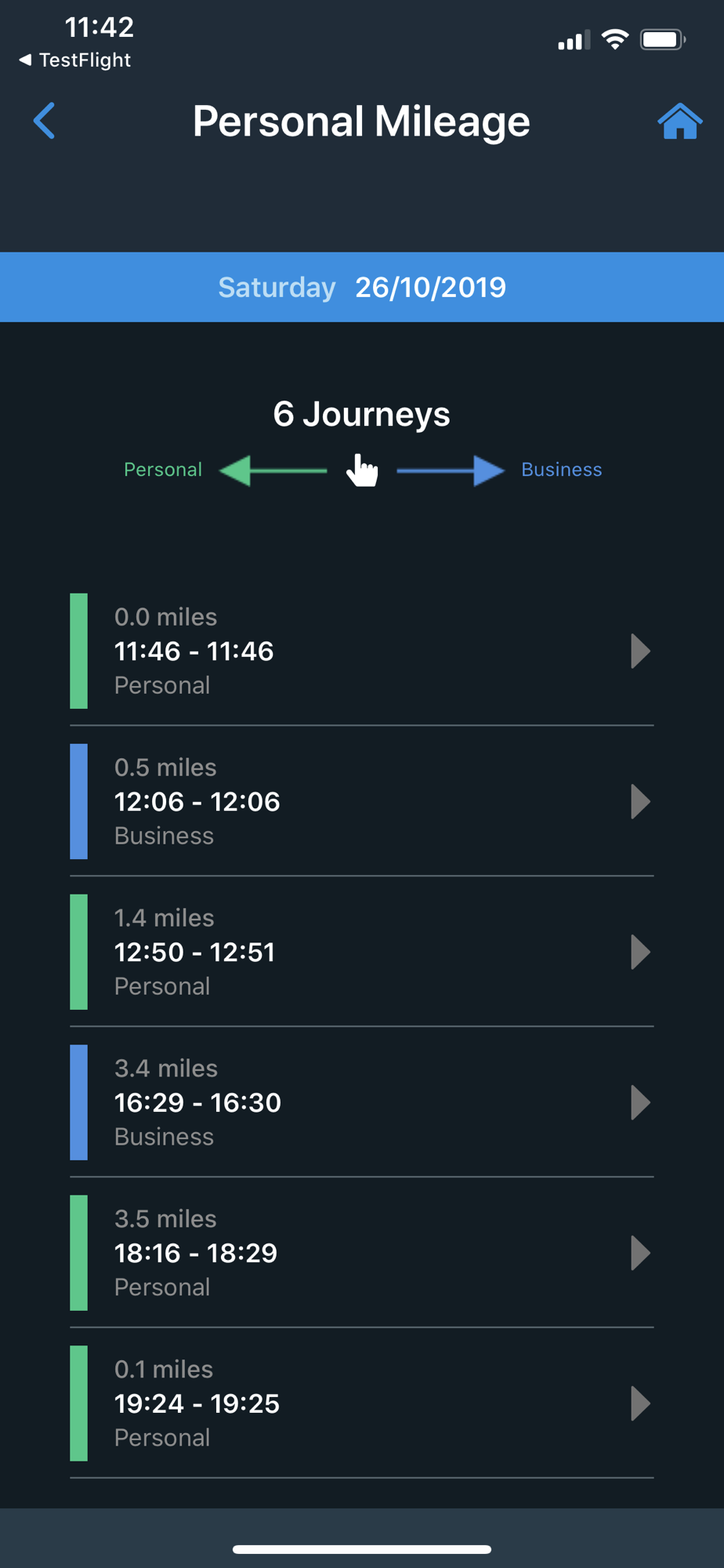Viewport: 724px width, 1568px height.
Task: Tap the Wi-Fi status icon
Action: 615,39
